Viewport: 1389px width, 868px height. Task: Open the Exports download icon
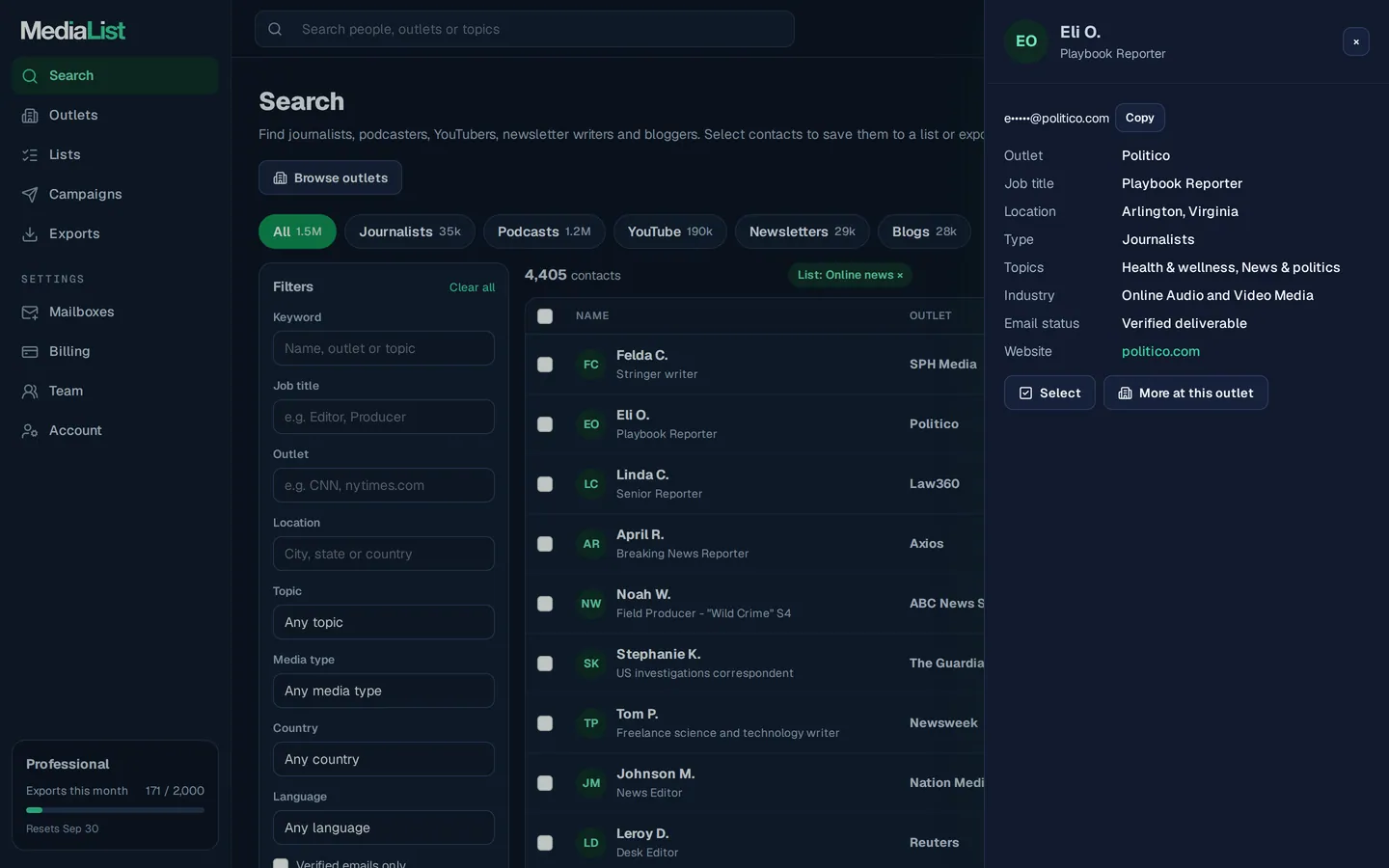[x=30, y=233]
